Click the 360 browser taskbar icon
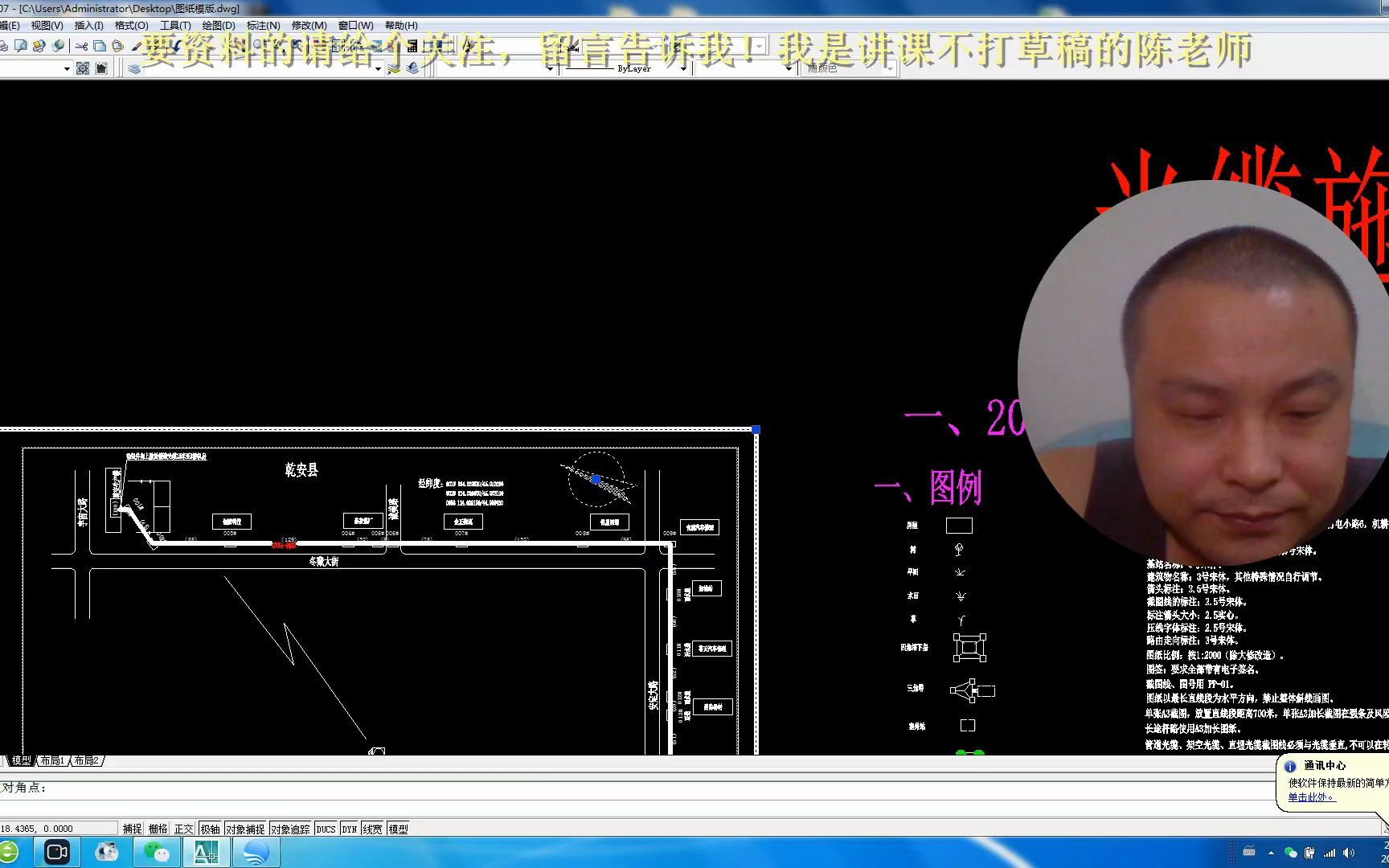1389x868 pixels. [x=8, y=852]
